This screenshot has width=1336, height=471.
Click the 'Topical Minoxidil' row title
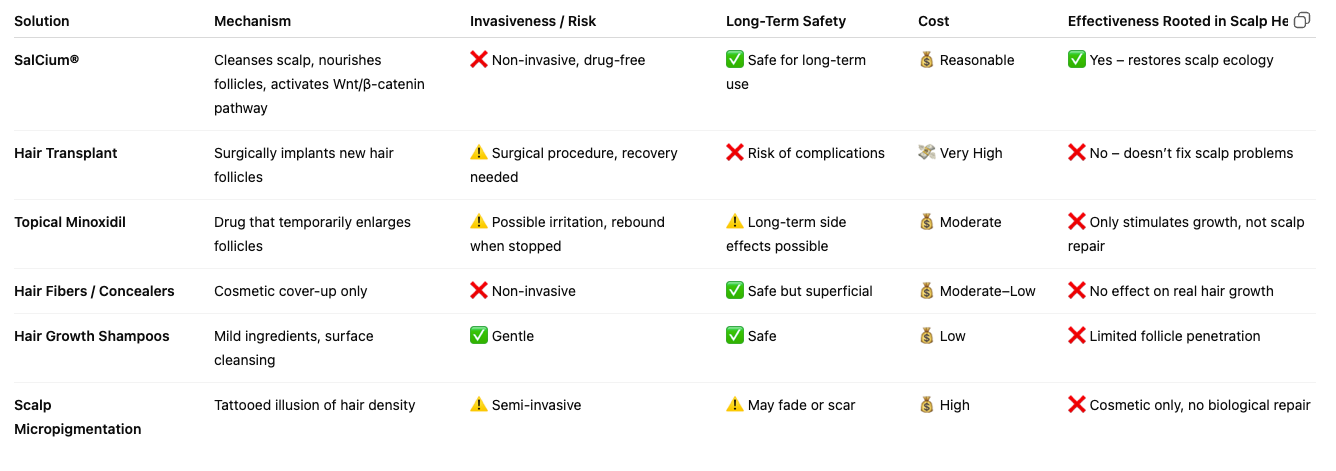click(x=72, y=222)
